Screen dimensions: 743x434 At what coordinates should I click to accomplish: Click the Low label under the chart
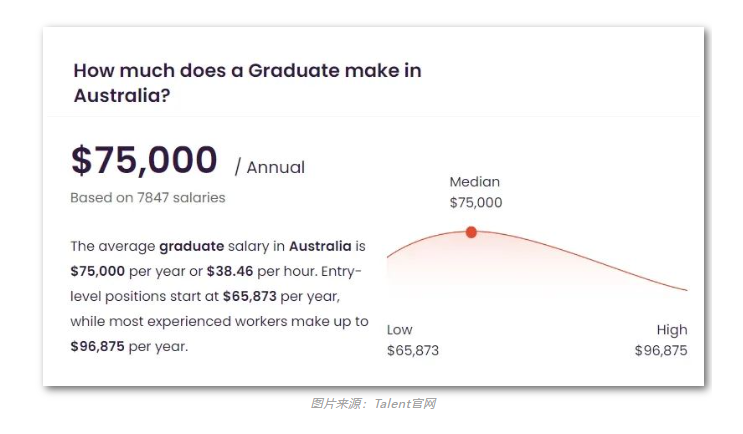(399, 329)
